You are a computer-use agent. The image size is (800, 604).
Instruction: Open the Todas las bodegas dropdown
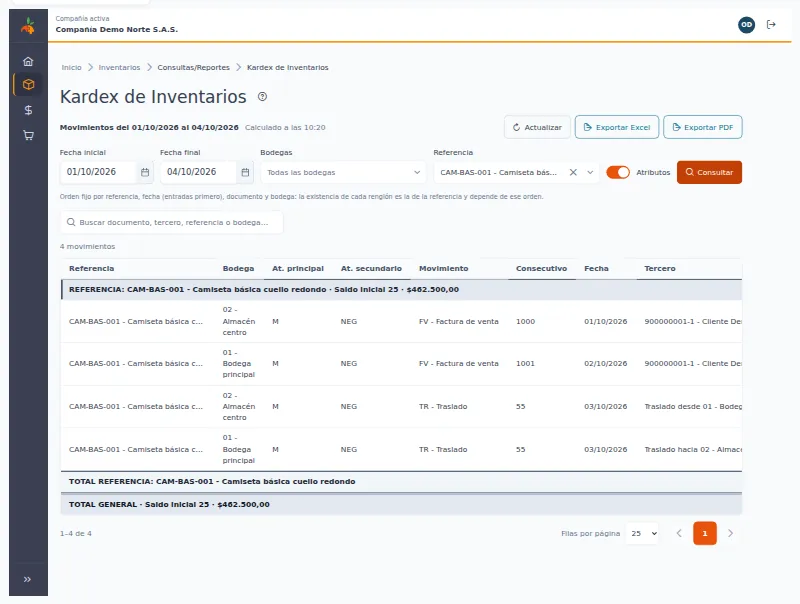point(343,172)
